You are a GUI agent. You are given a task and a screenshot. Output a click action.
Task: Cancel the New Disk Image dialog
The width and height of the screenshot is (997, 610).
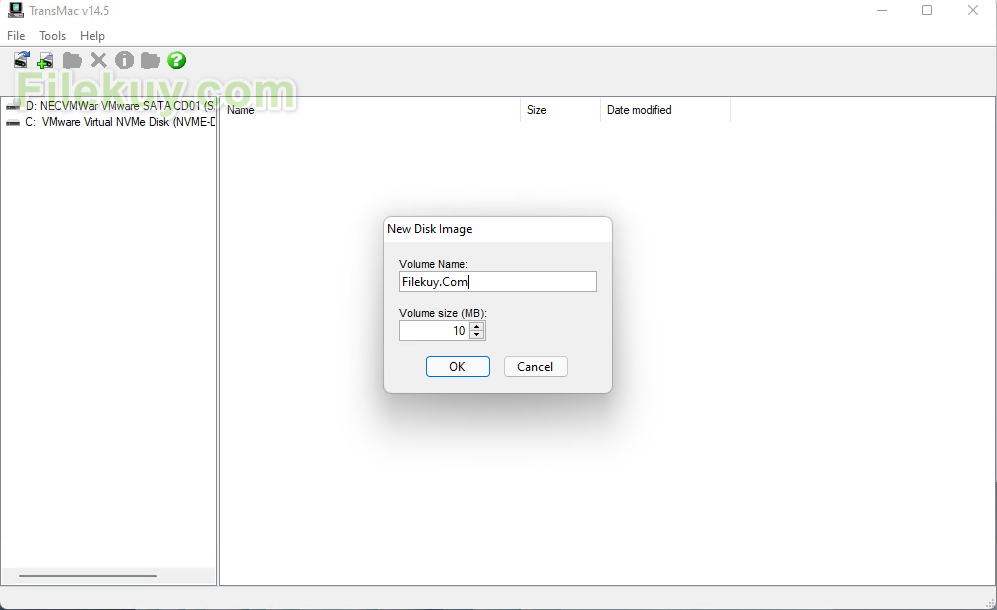(535, 366)
